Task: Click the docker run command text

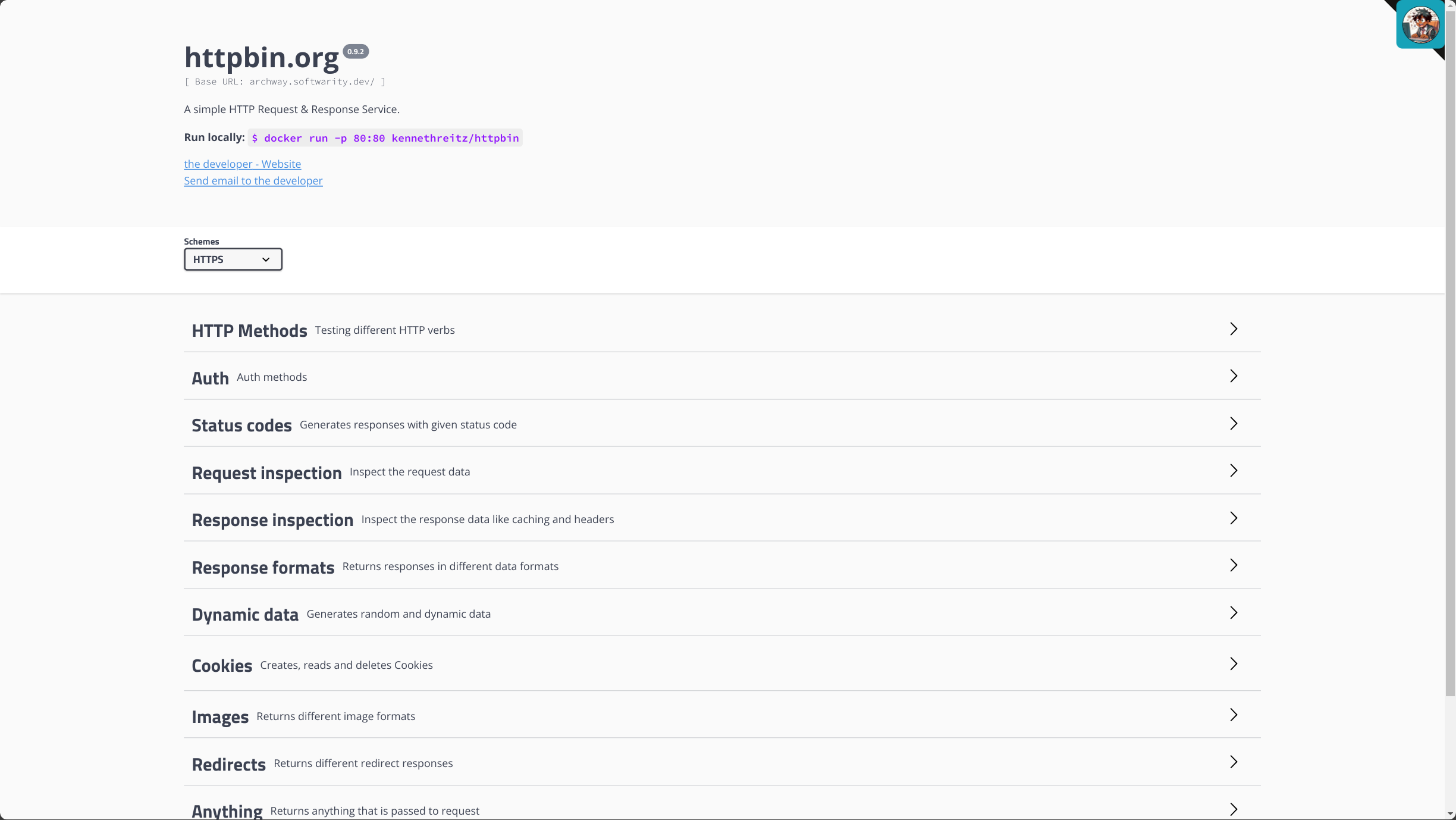Action: 385,138
